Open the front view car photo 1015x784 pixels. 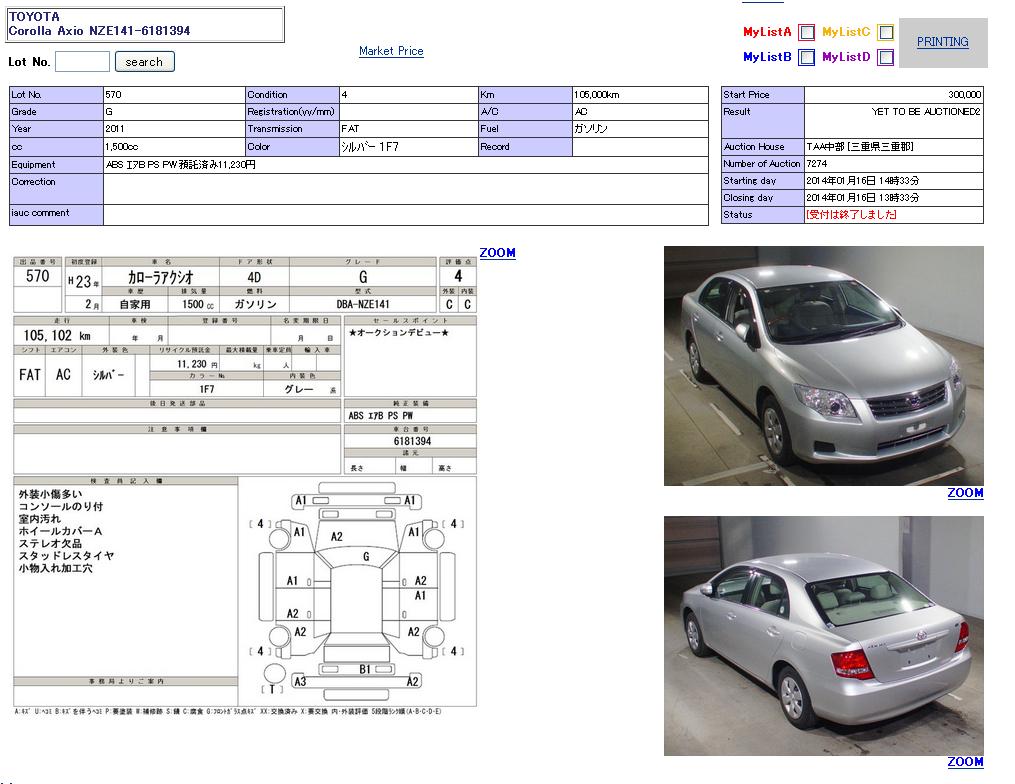coord(823,366)
